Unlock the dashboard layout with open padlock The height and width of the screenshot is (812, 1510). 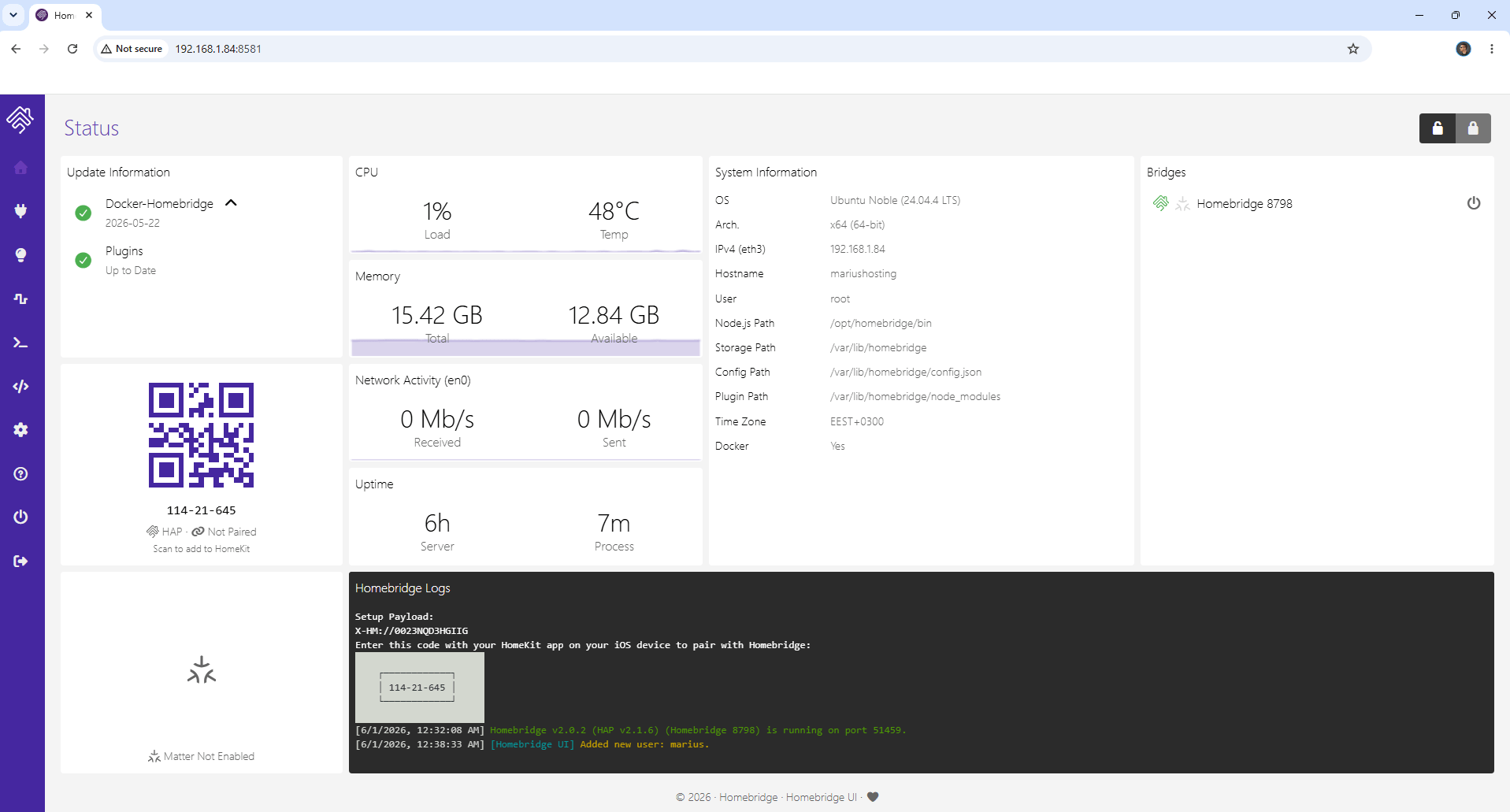pos(1438,128)
